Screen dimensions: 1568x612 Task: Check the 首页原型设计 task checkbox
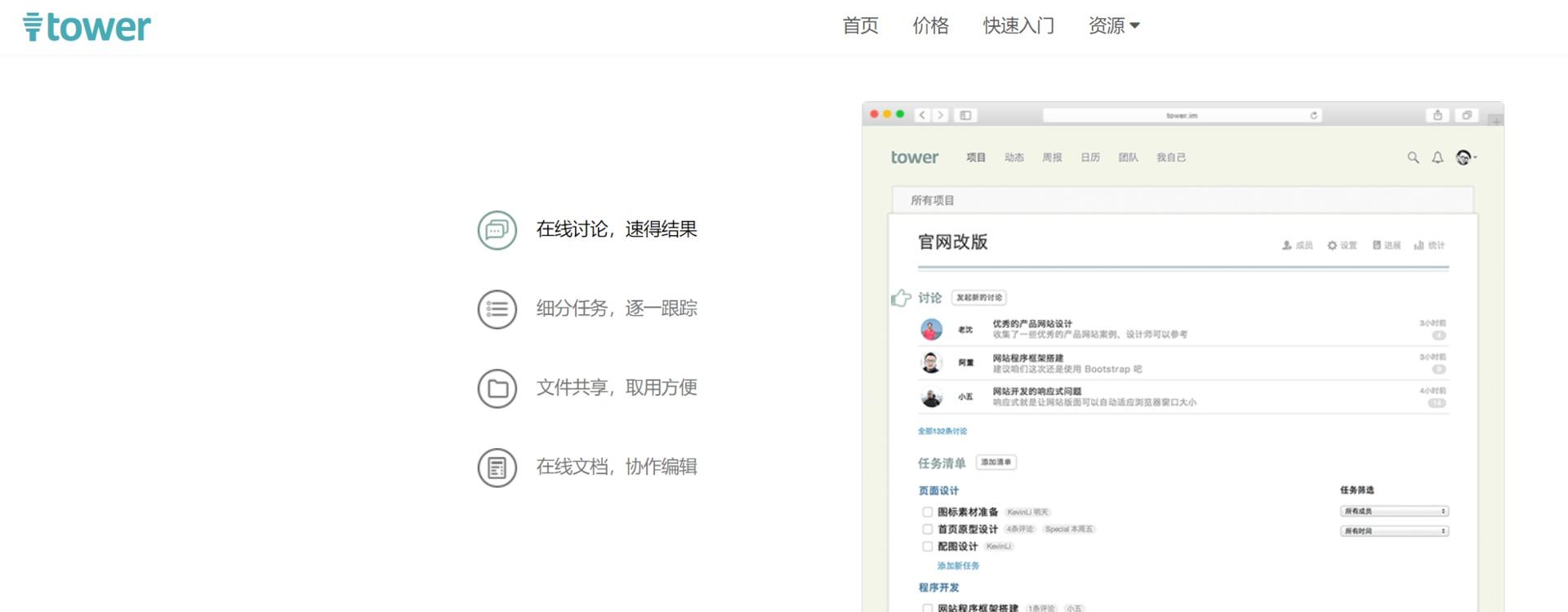[927, 530]
